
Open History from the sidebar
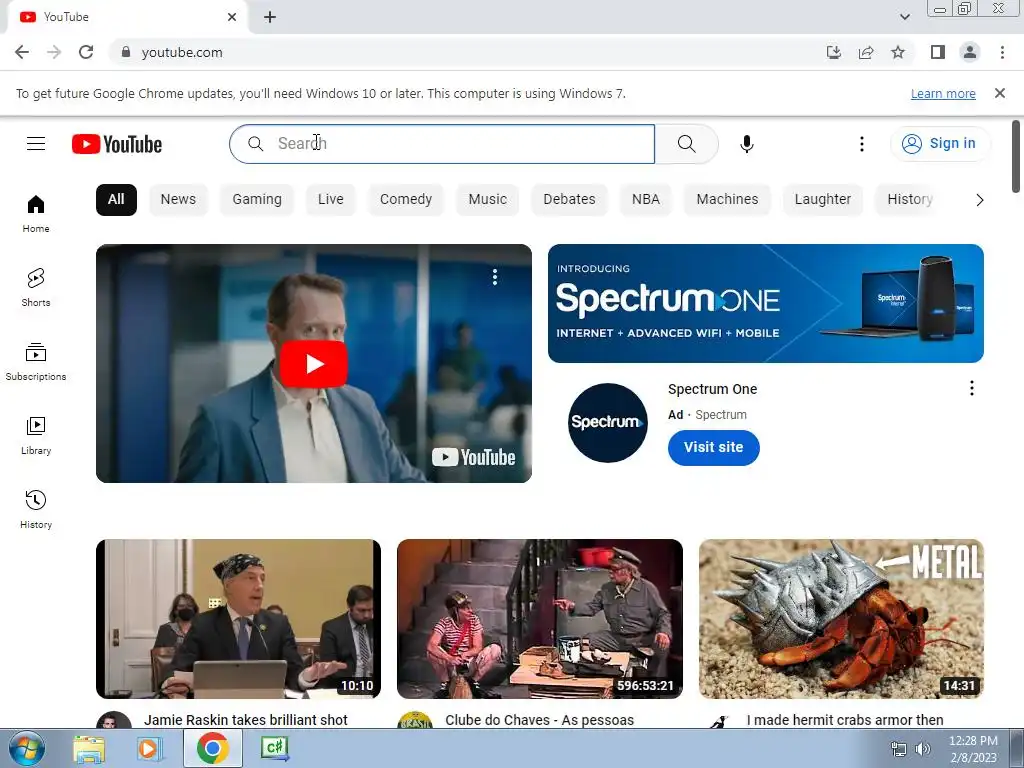[36, 509]
